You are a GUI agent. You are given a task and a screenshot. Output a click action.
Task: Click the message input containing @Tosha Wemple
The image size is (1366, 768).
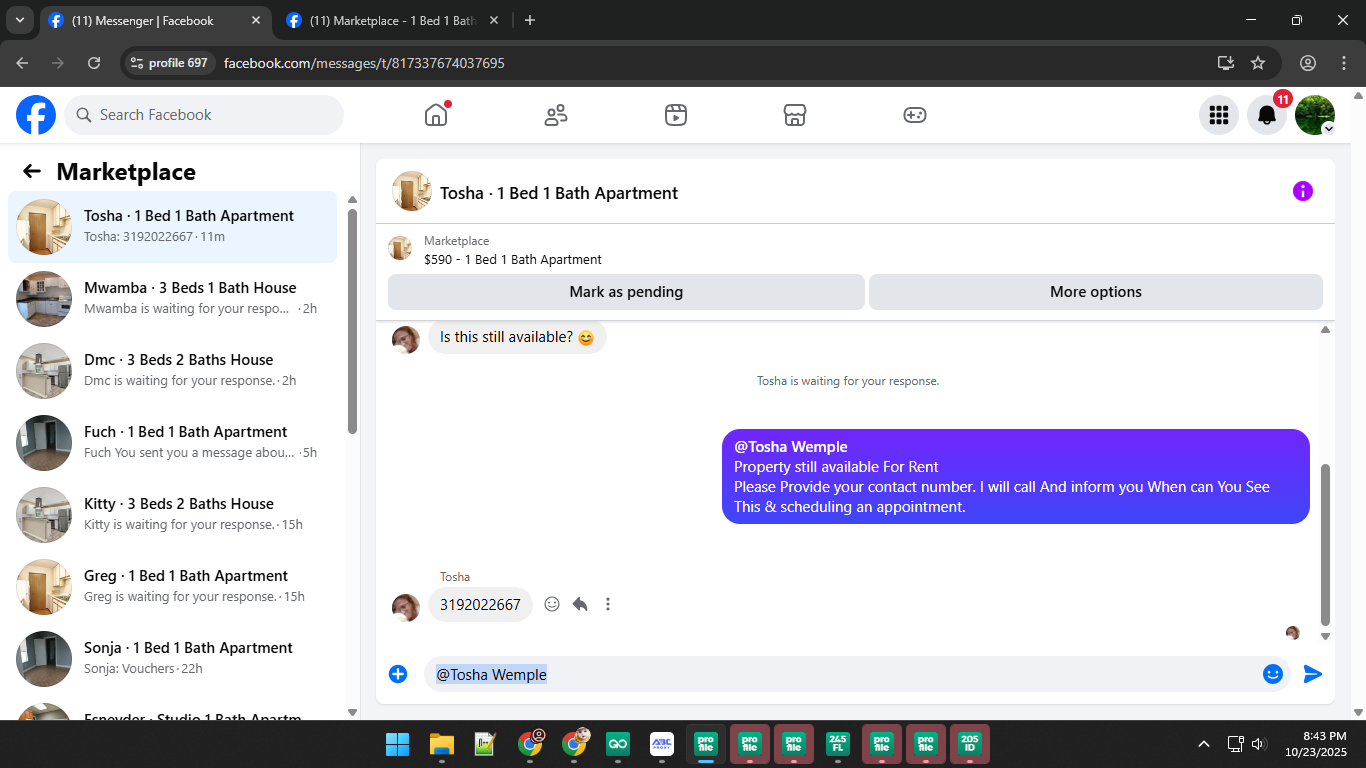point(840,674)
